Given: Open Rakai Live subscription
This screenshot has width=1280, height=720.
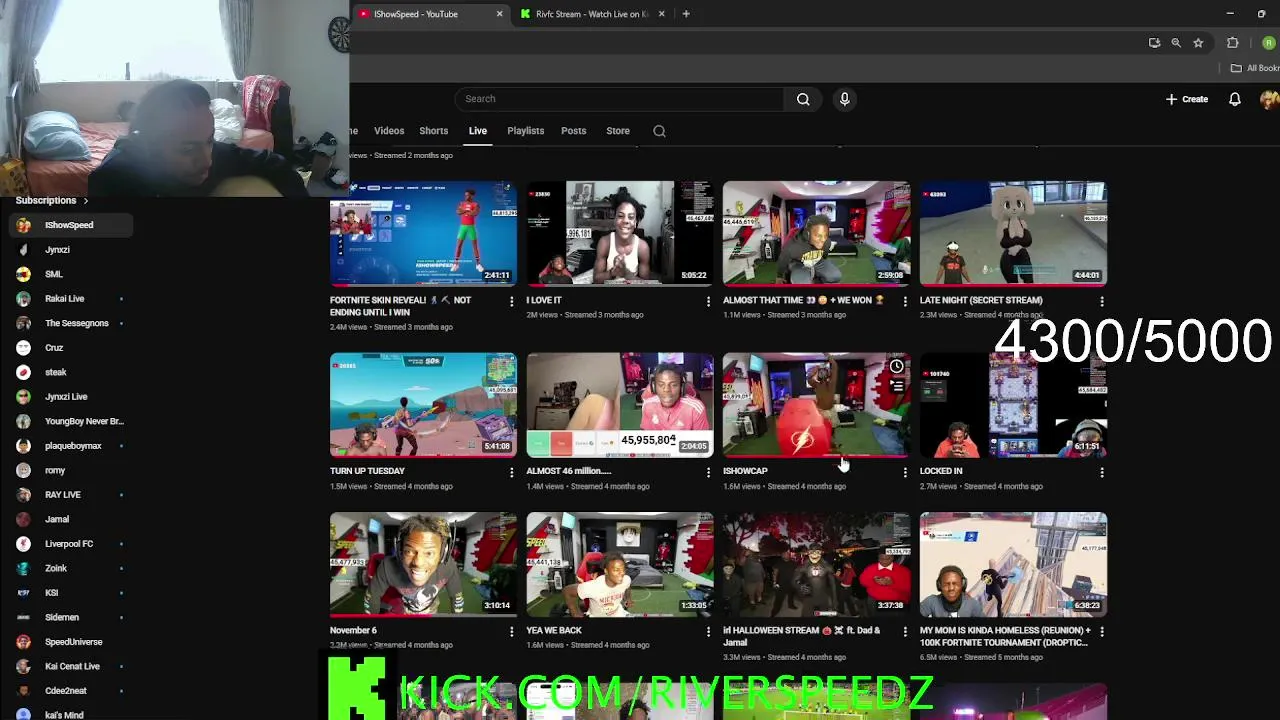Looking at the screenshot, I should point(69,299).
